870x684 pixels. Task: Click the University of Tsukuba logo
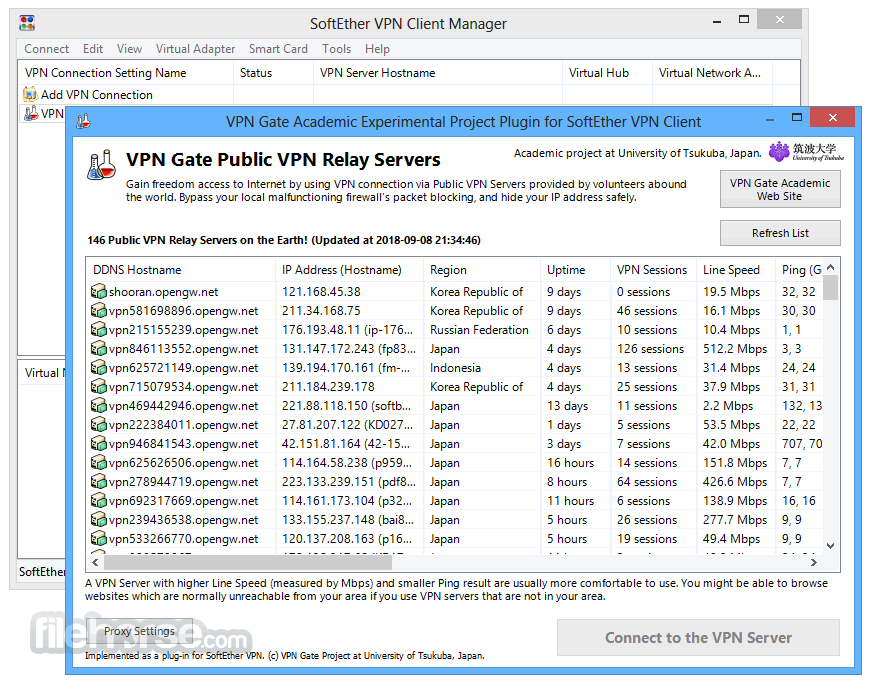point(806,151)
